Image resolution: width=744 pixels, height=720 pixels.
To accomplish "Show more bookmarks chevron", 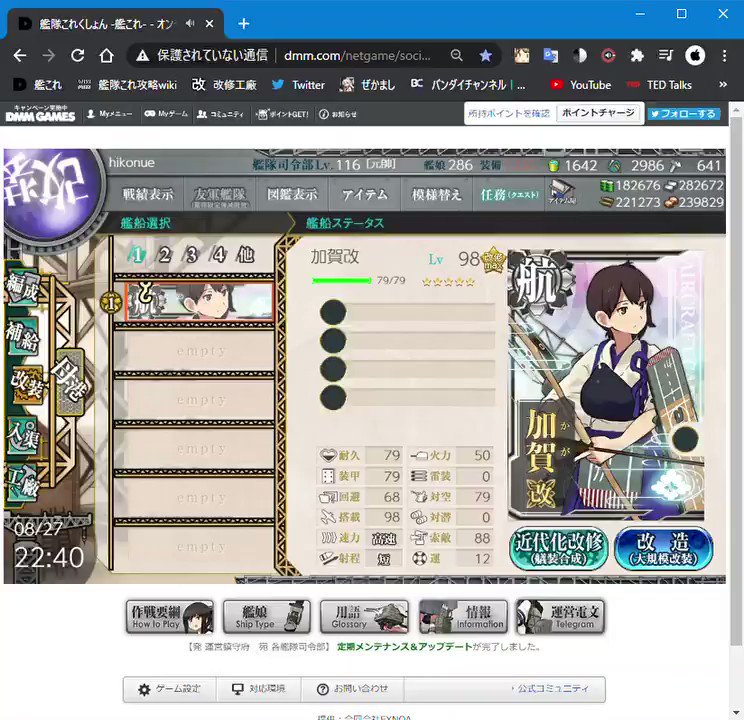I will click(723, 84).
